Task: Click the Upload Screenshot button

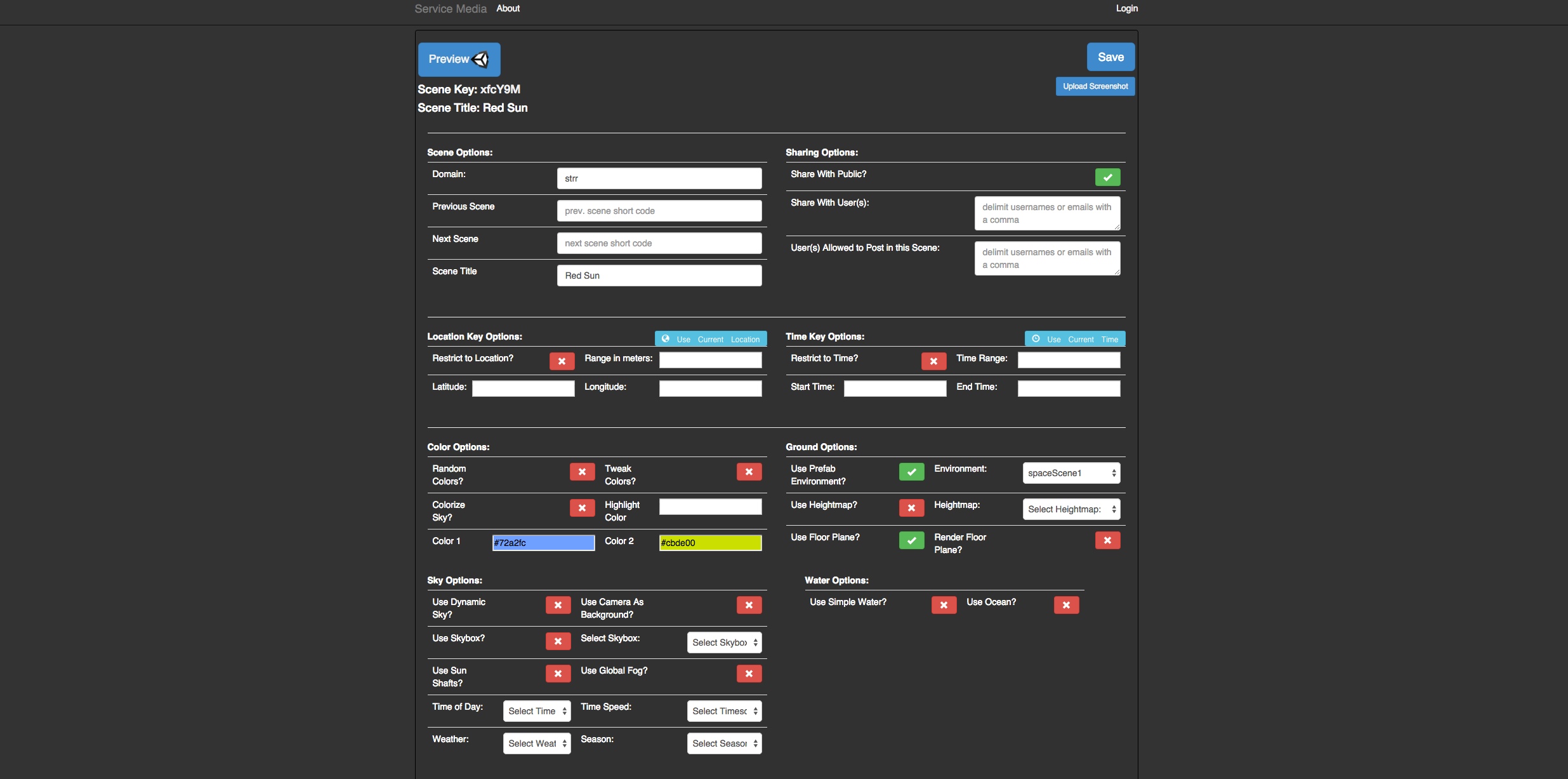Action: click(1095, 86)
